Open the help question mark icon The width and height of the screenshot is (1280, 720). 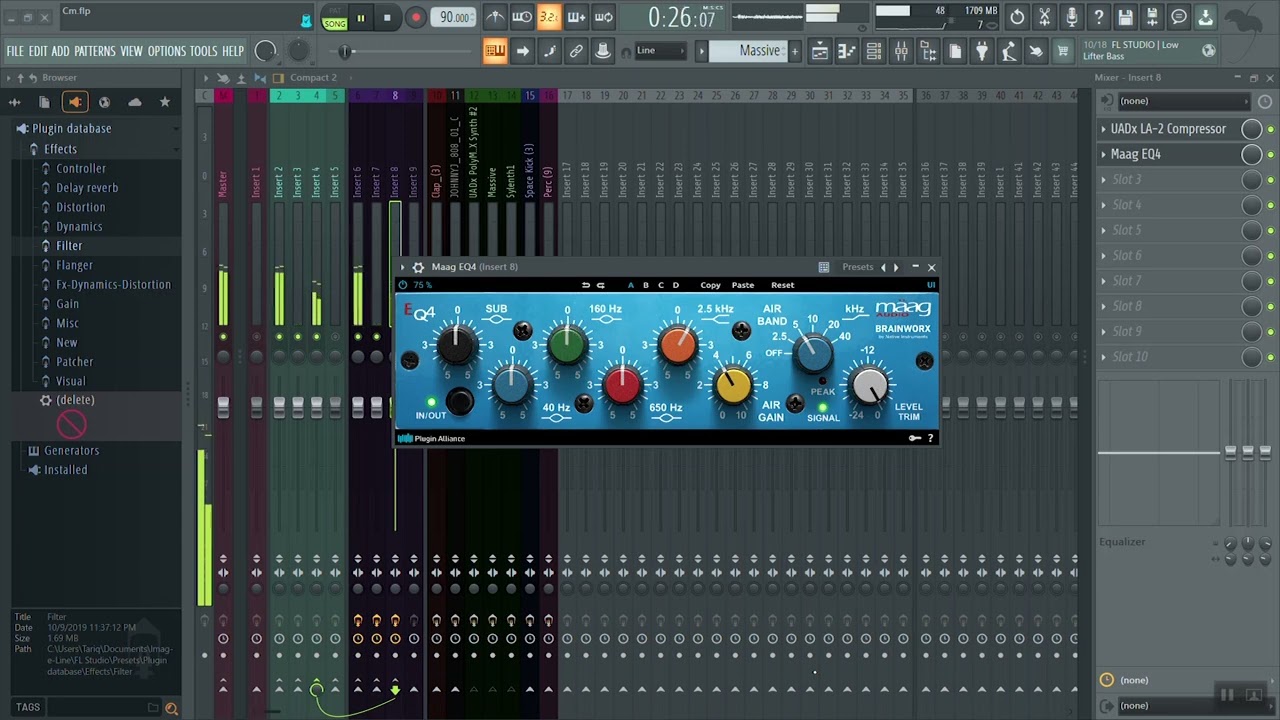click(x=1098, y=17)
